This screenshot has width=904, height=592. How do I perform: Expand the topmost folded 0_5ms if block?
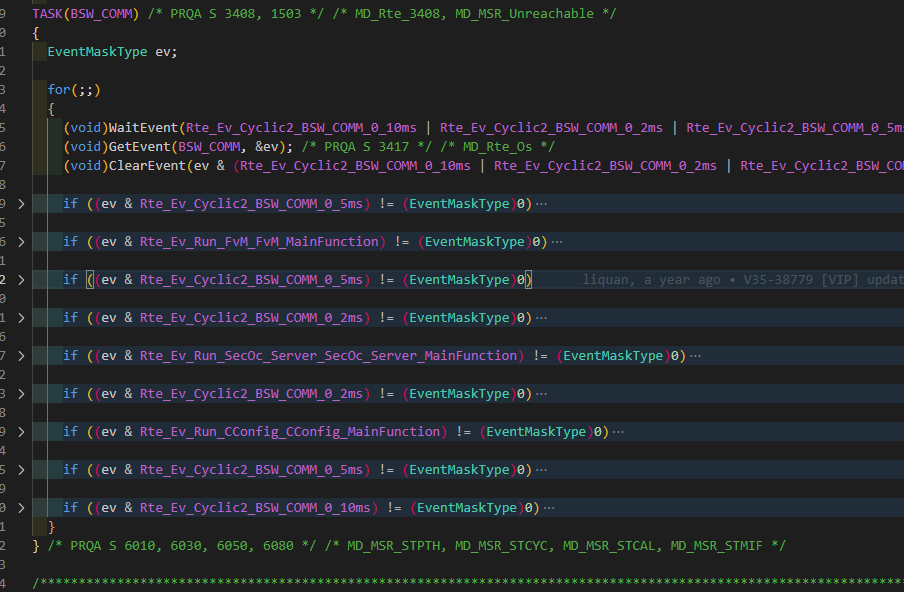tap(23, 204)
